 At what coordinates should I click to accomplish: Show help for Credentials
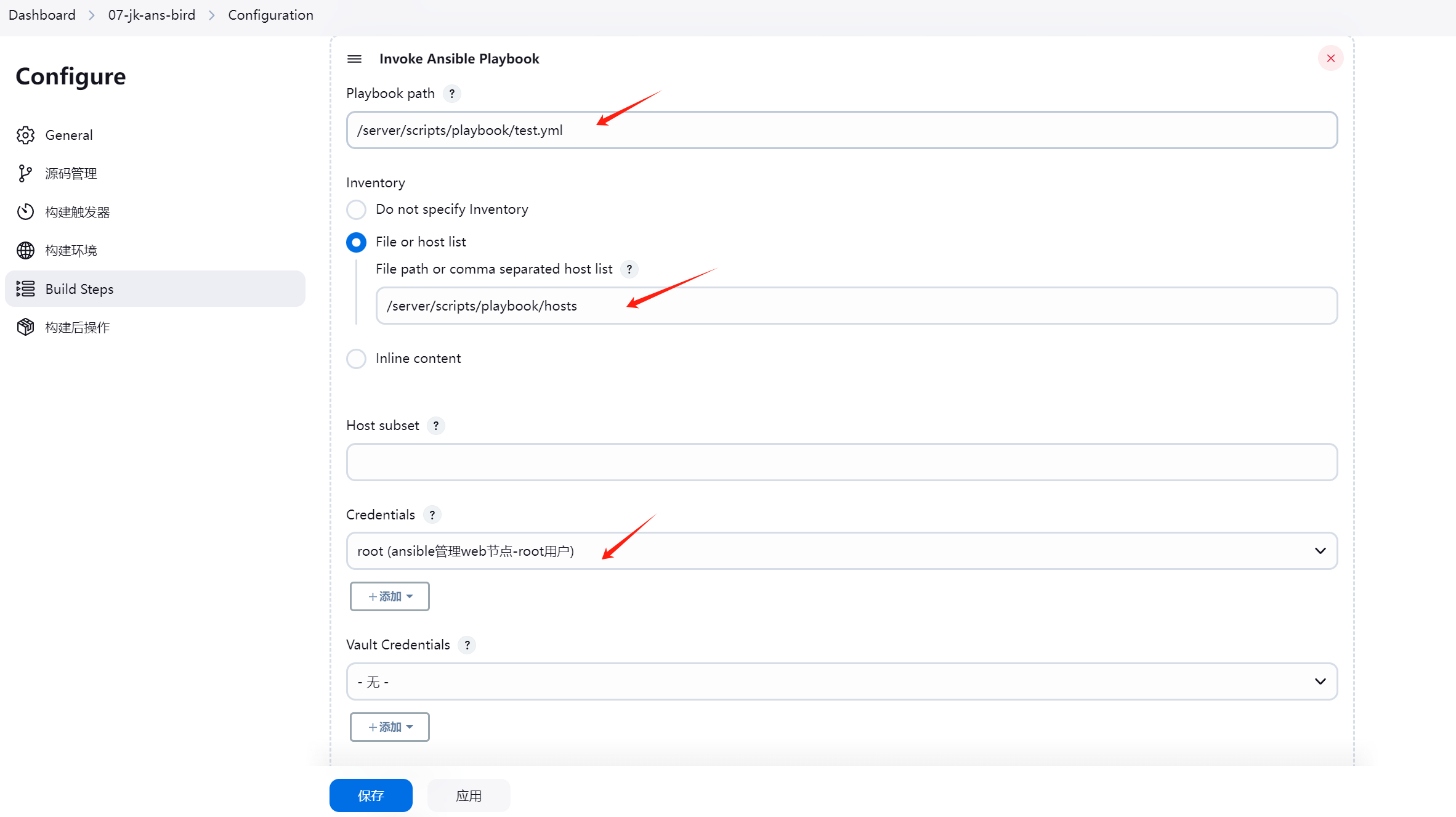432,515
